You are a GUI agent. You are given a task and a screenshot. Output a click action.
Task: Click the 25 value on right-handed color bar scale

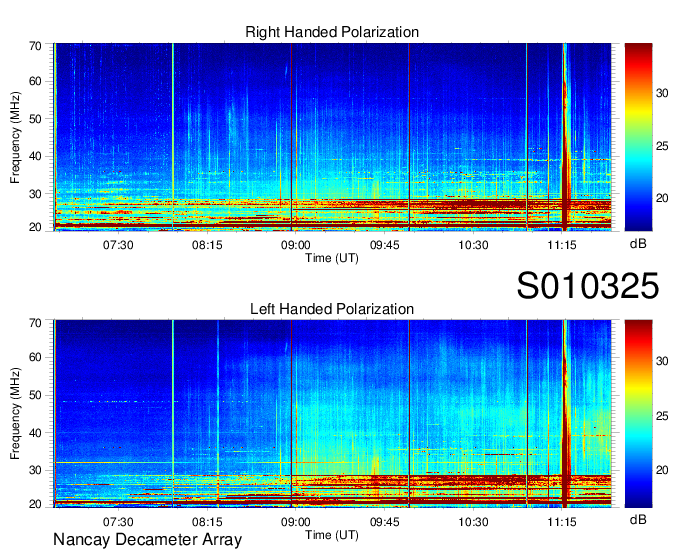click(x=662, y=146)
